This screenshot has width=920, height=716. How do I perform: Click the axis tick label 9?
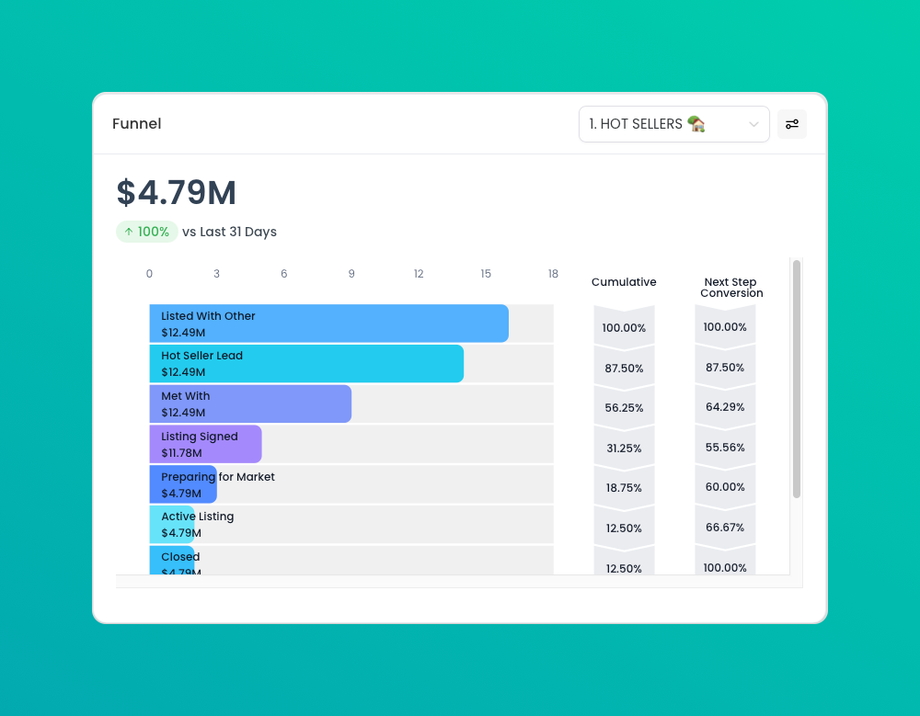(351, 273)
